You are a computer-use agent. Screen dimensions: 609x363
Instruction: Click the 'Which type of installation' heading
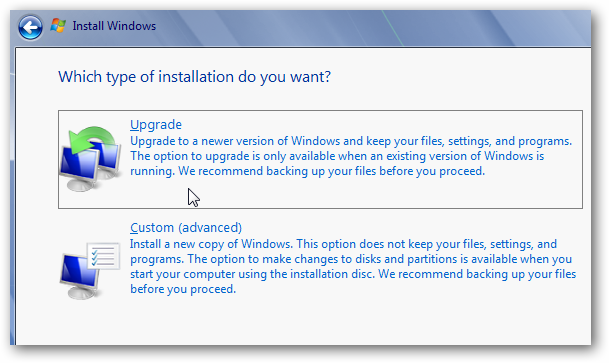[194, 77]
